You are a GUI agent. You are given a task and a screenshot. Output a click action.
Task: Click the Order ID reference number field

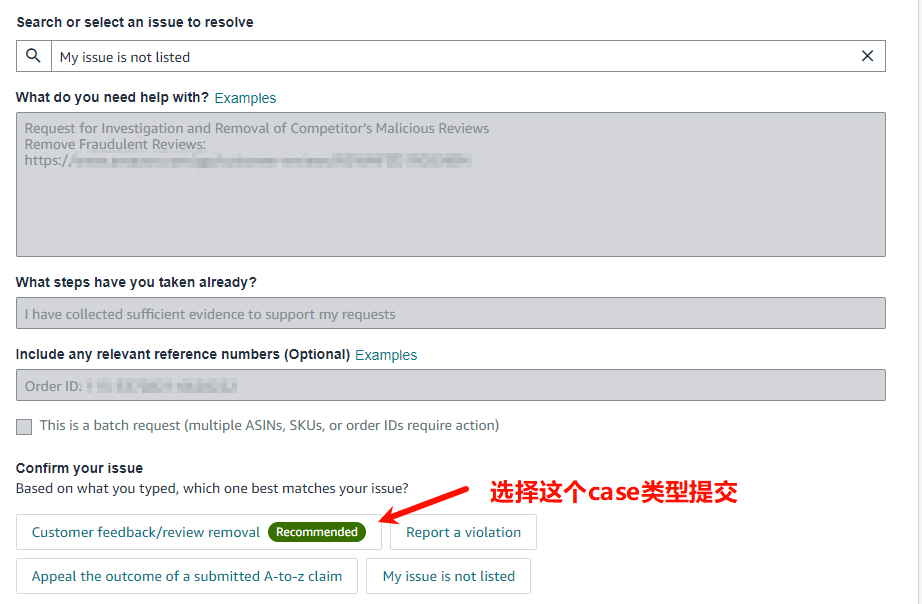tap(450, 386)
